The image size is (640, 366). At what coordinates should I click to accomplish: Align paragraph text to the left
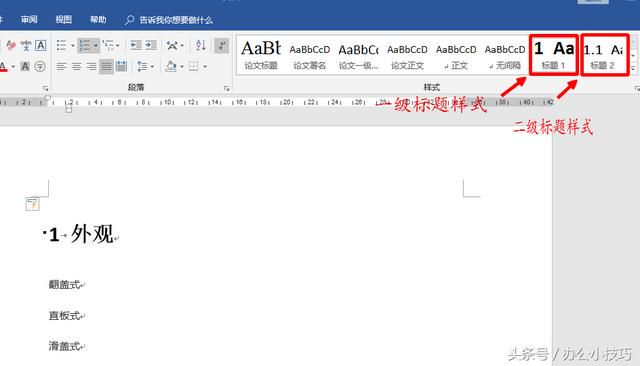pos(61,66)
